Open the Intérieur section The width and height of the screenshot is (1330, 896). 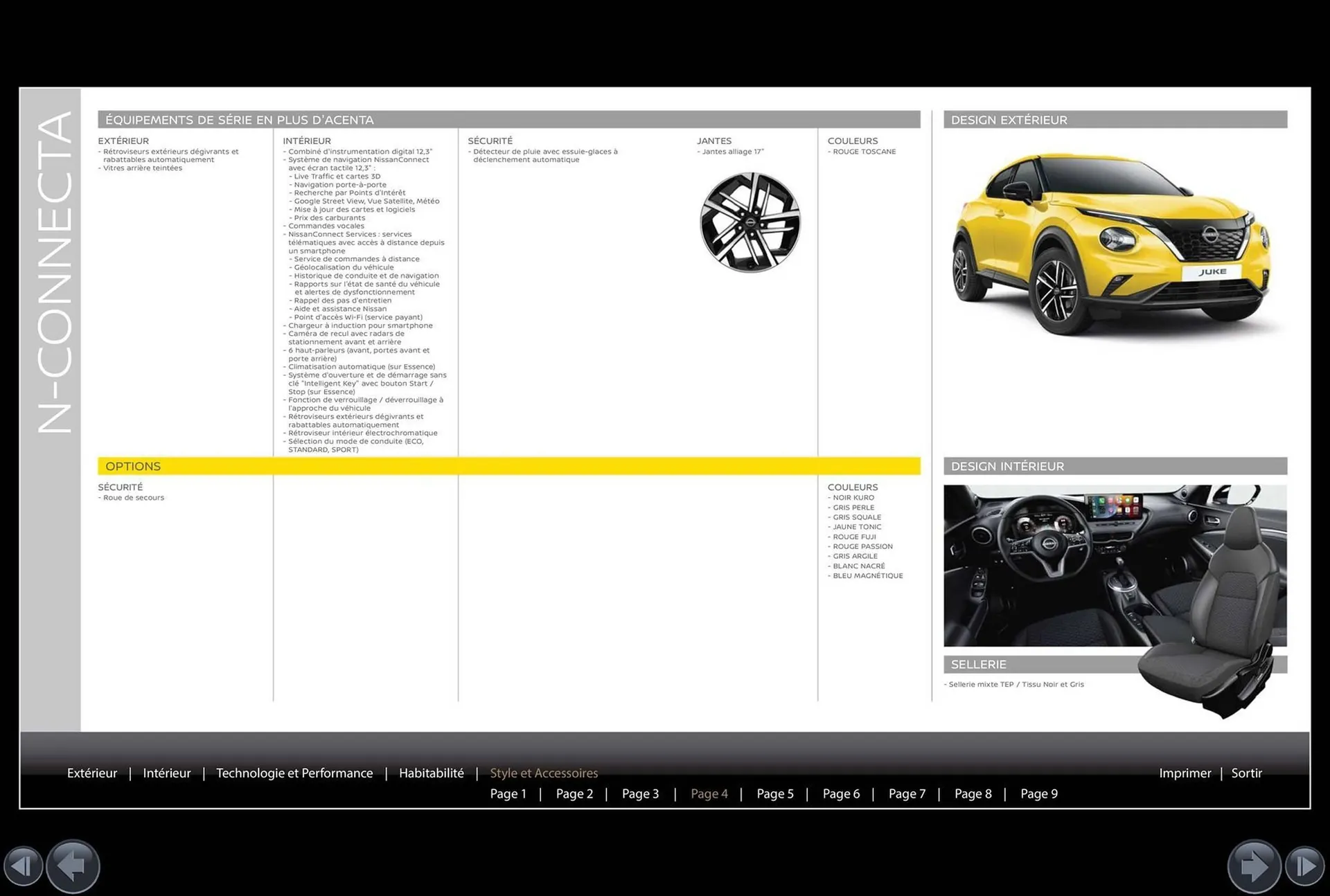tap(166, 773)
